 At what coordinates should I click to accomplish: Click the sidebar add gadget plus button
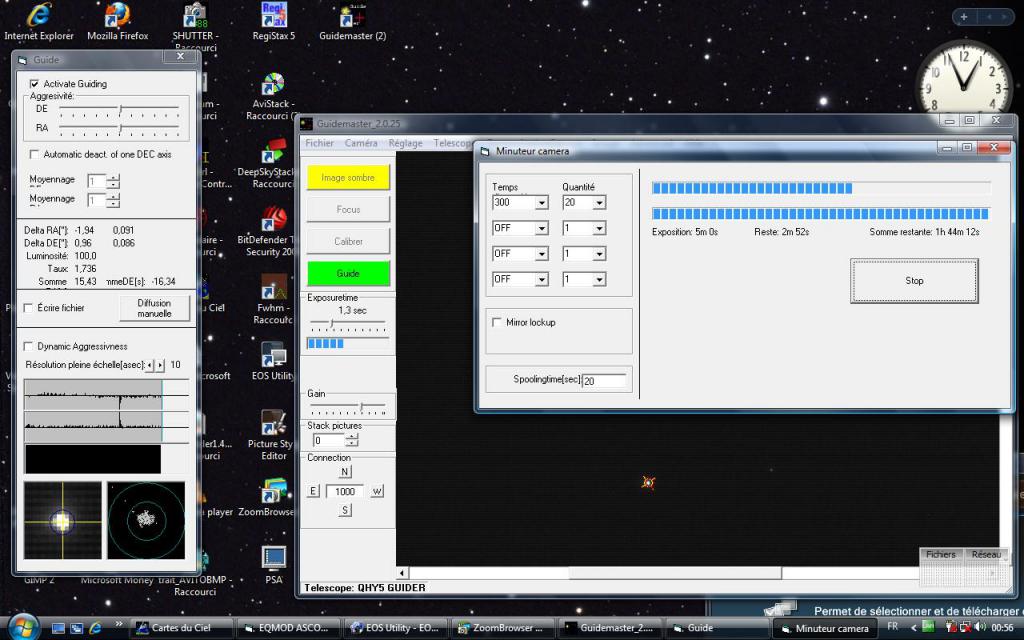click(x=964, y=17)
